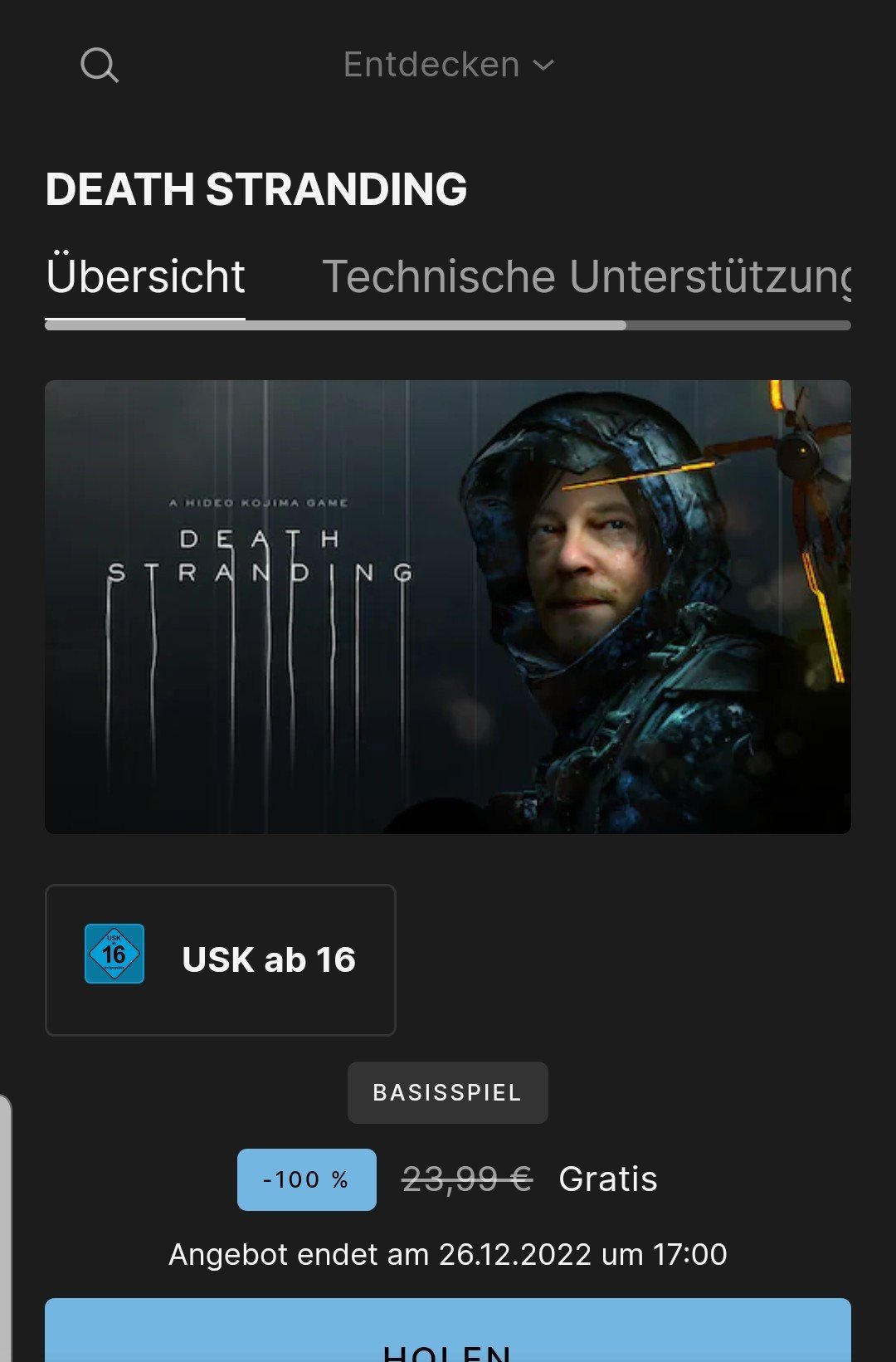Claim the game with the HOLEN button
Screen dimensions: 896x1362
tap(448, 1330)
